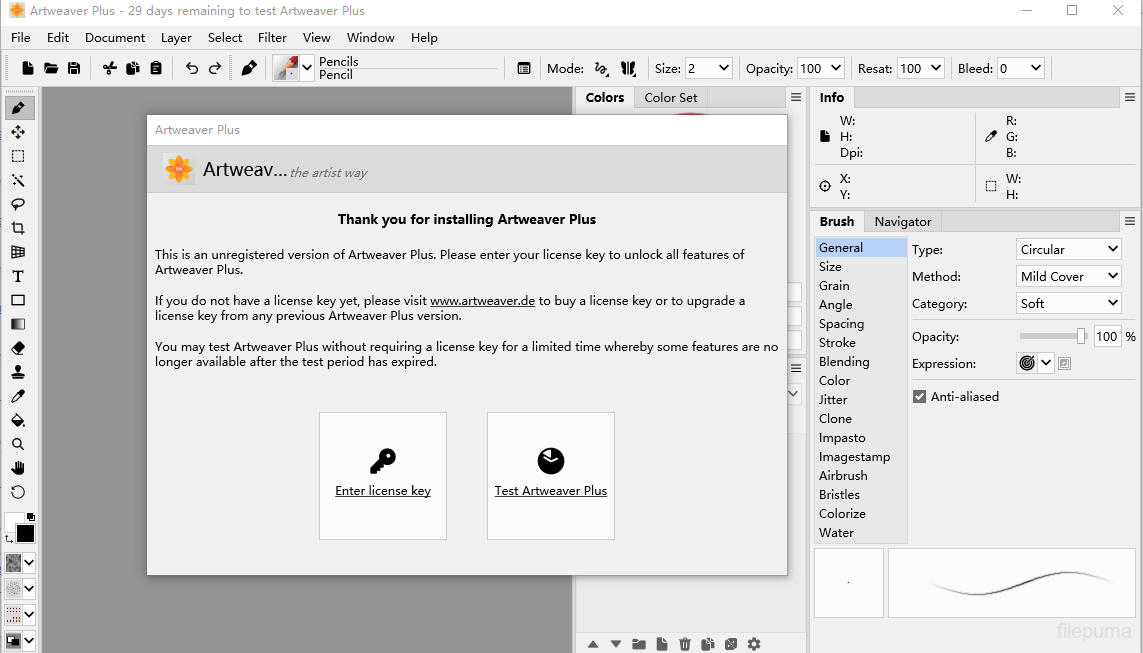Expand the brush Type dropdown
The height and width of the screenshot is (653, 1143).
(x=1068, y=249)
